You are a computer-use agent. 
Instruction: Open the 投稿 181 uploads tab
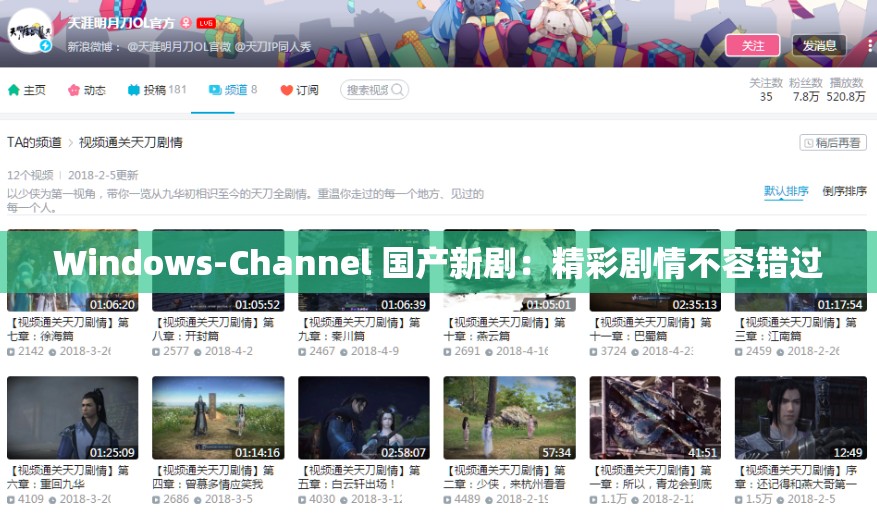tap(157, 89)
